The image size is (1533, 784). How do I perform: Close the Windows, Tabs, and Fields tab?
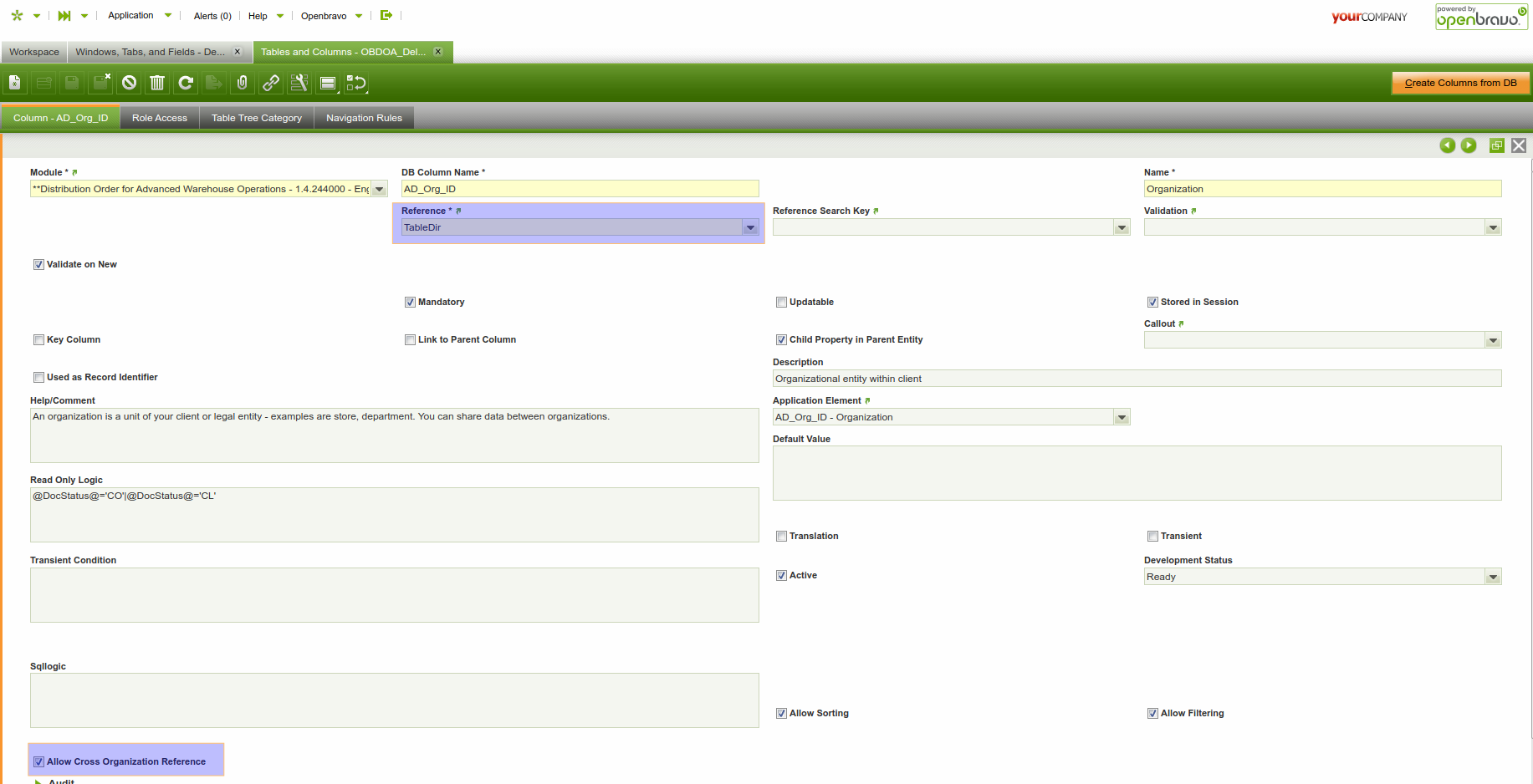238,52
